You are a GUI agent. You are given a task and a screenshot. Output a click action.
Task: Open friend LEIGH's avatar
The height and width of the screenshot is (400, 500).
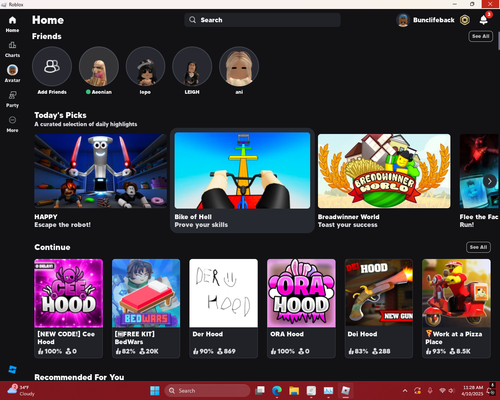point(192,66)
